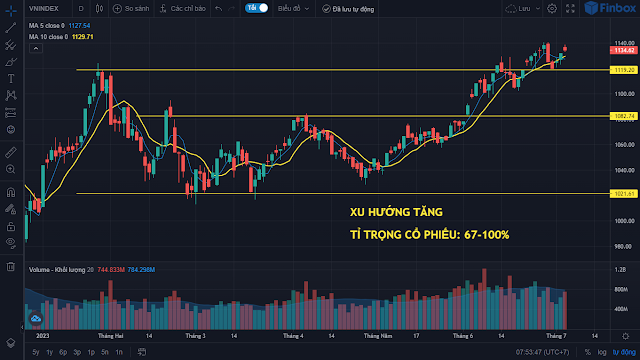The image size is (640, 360).
Task: Toggle tự động auto scale
Action: point(624,352)
